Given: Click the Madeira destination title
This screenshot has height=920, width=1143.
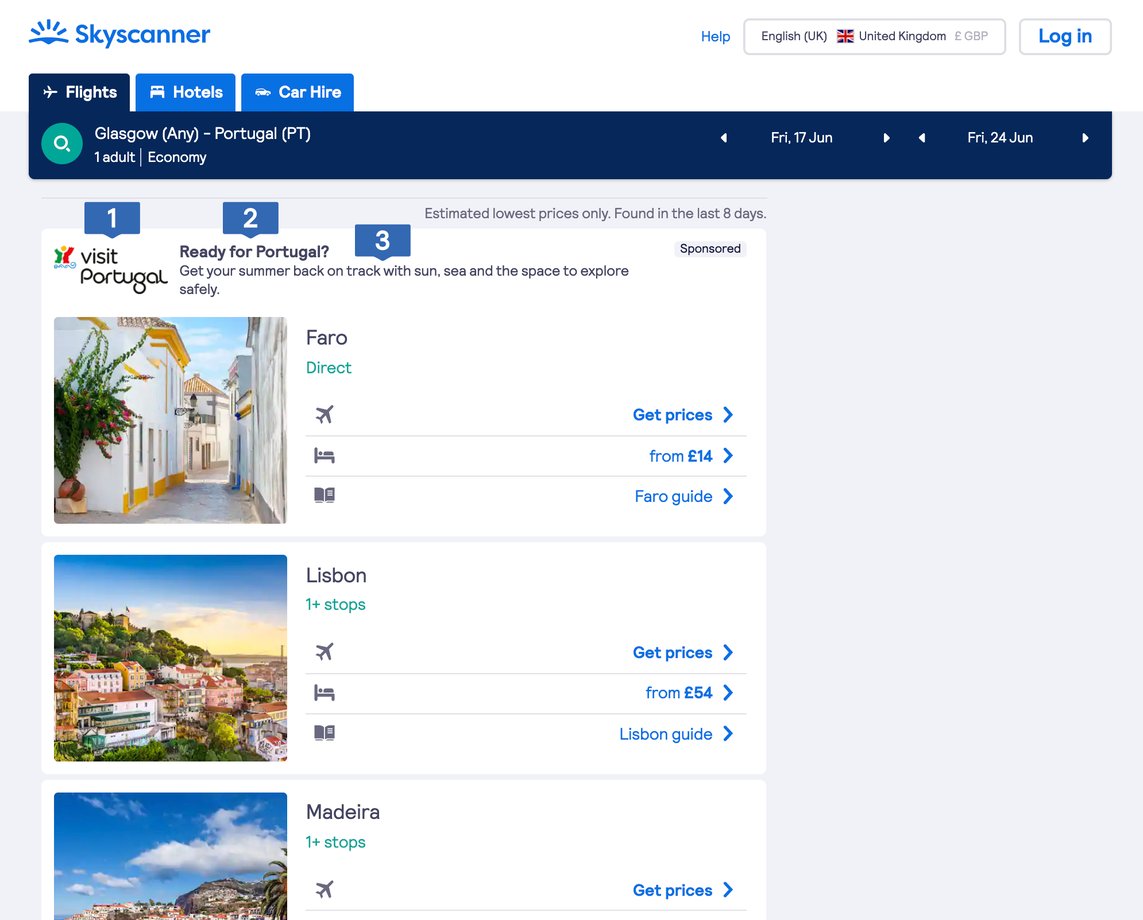Looking at the screenshot, I should [343, 812].
